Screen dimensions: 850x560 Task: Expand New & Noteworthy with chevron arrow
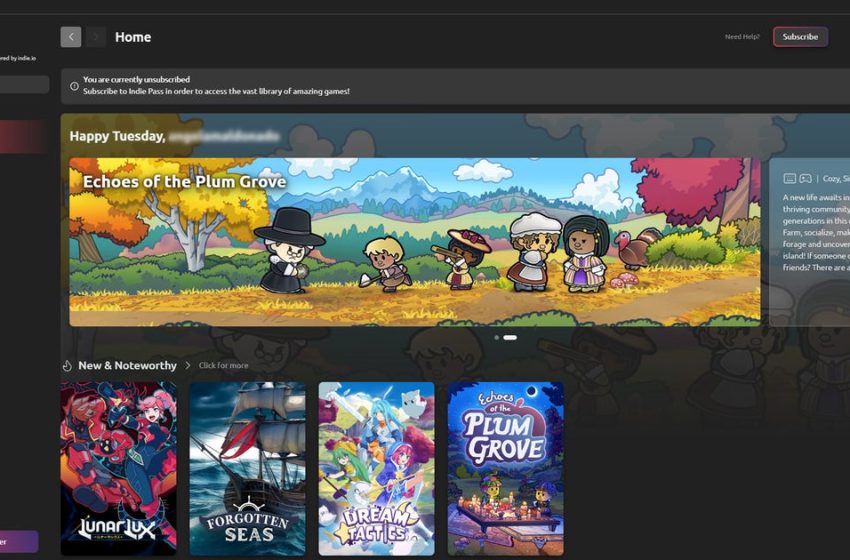click(x=188, y=365)
